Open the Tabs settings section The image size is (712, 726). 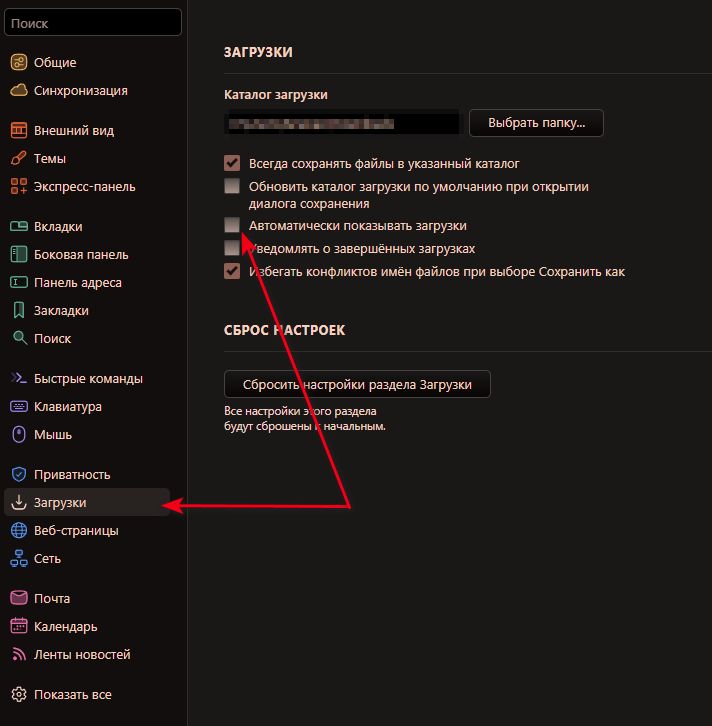(x=58, y=227)
